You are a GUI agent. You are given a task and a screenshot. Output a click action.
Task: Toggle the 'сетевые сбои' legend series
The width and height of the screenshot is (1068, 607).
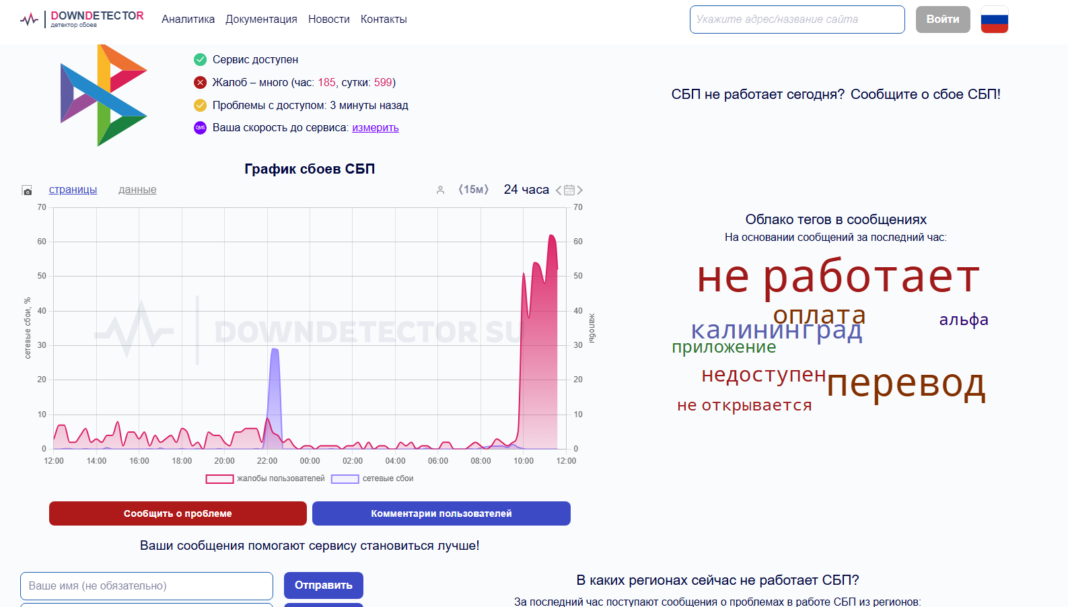[372, 479]
